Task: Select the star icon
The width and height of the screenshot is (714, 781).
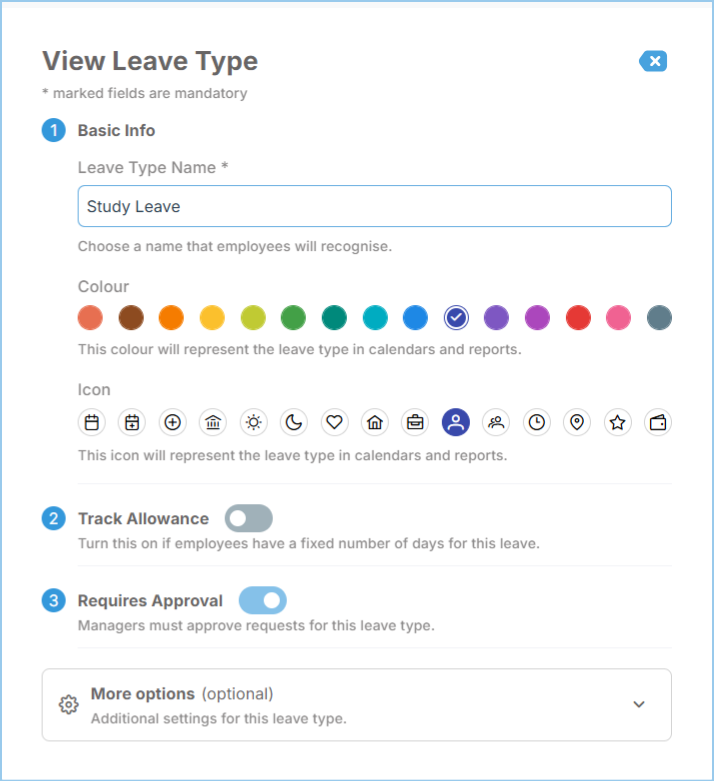Action: coord(617,422)
